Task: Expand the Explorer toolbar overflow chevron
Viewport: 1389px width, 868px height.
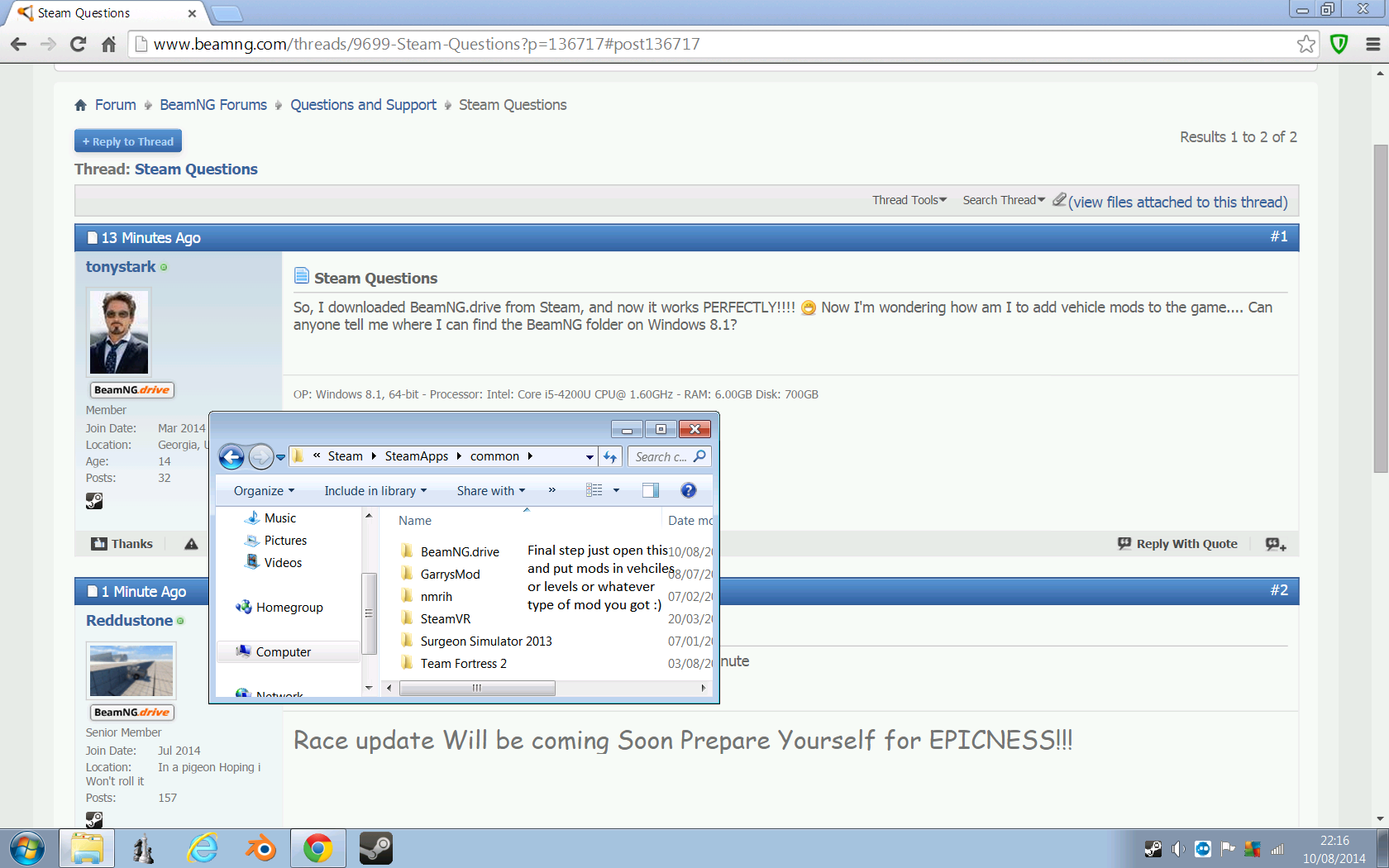Action: (x=551, y=490)
